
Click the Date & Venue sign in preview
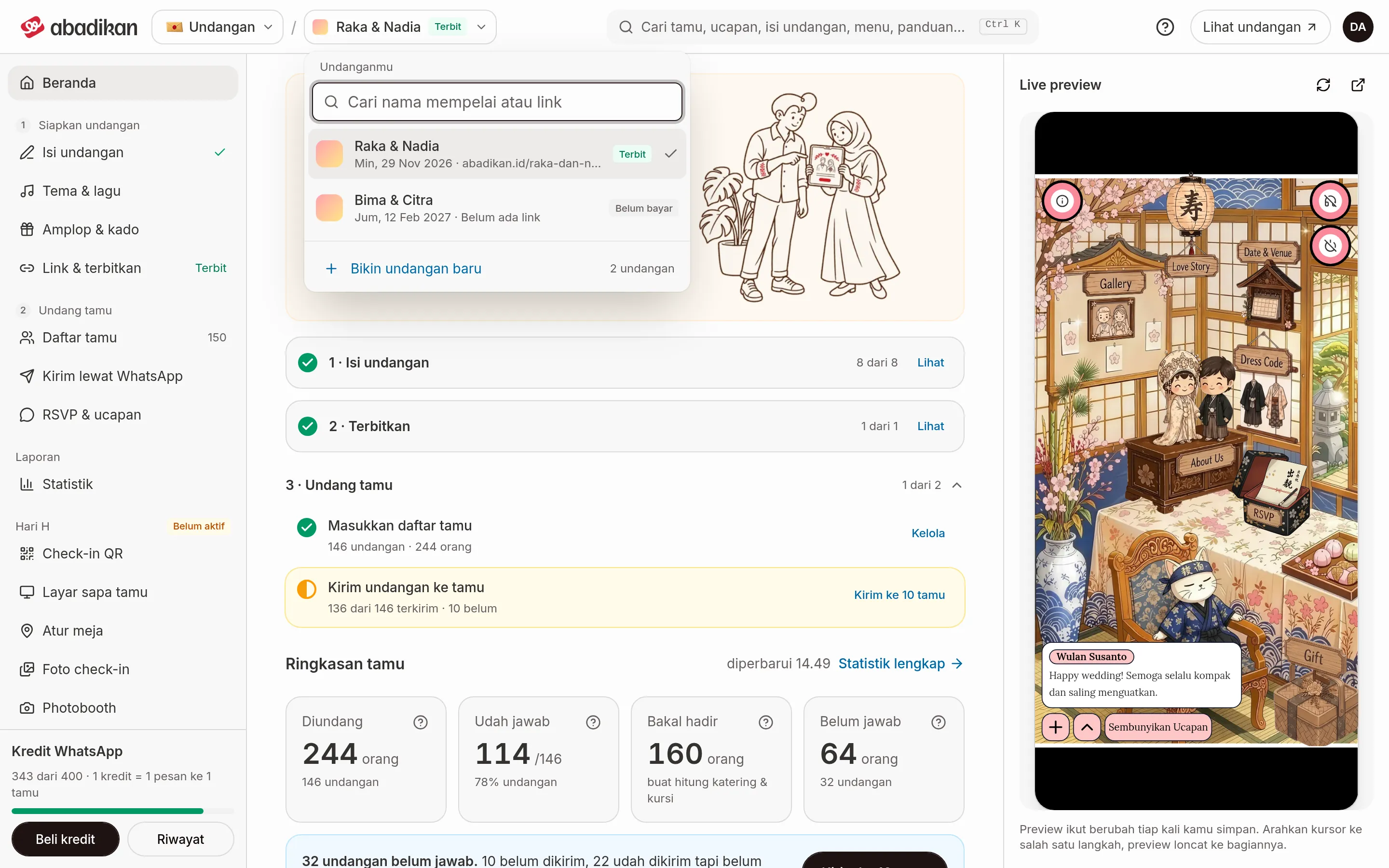click(x=1267, y=252)
